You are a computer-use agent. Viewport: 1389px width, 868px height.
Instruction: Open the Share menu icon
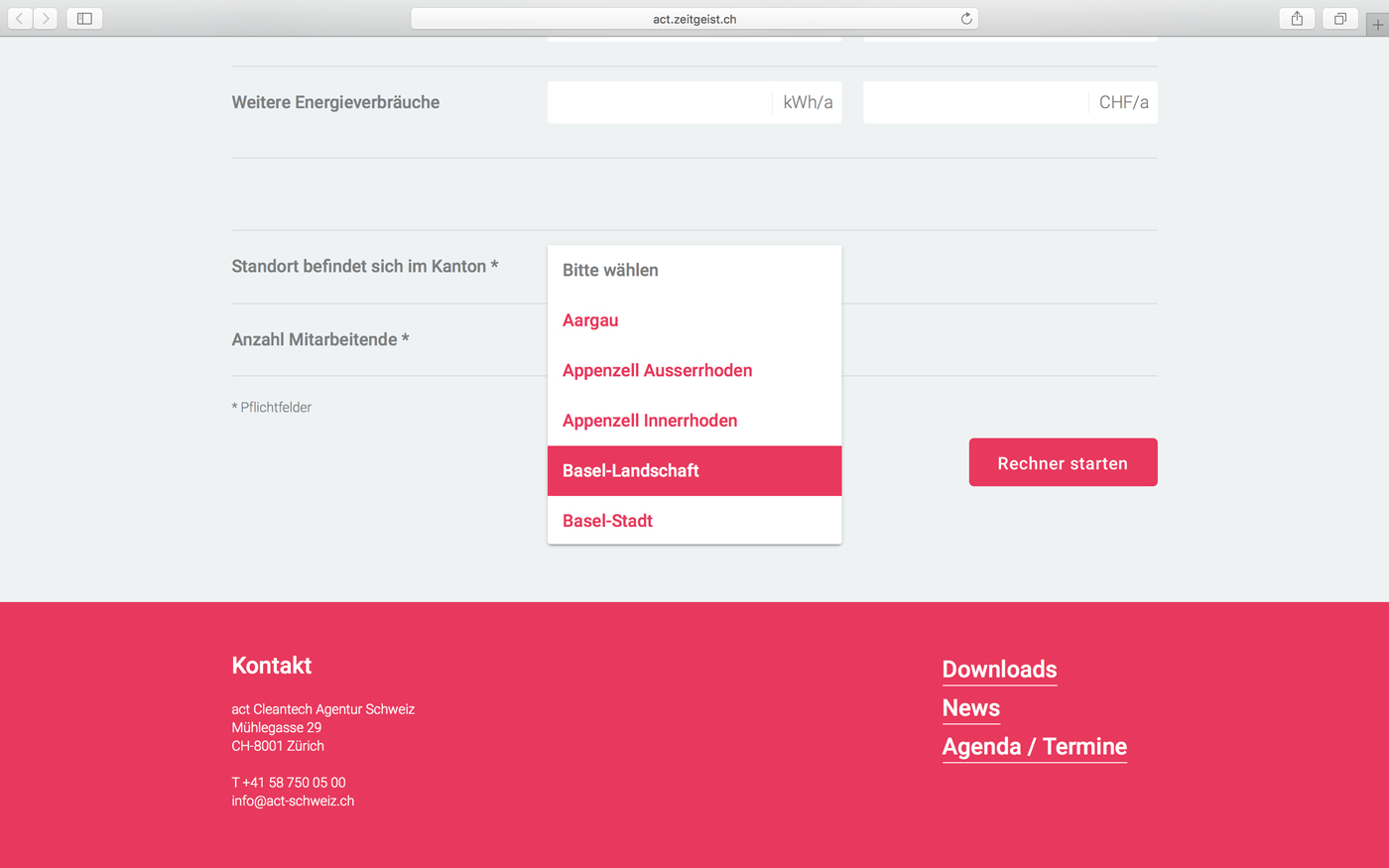(1297, 18)
